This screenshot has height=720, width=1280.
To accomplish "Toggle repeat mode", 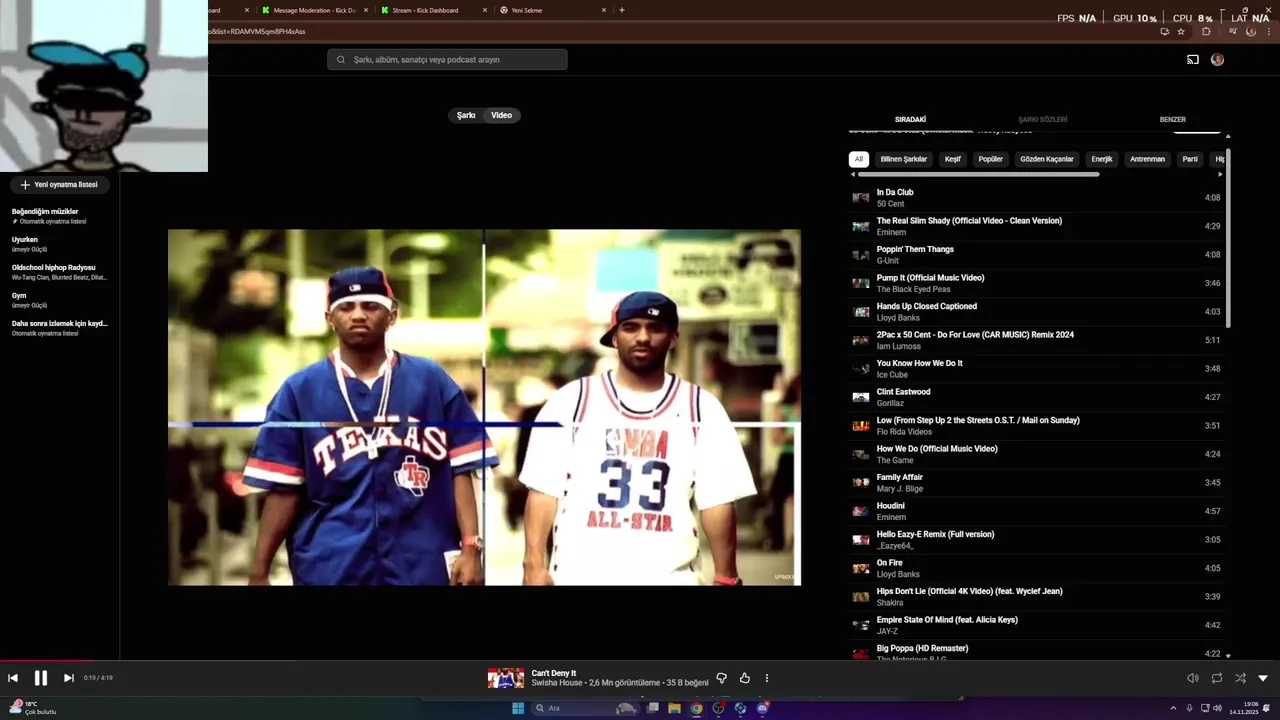I will 1217,678.
